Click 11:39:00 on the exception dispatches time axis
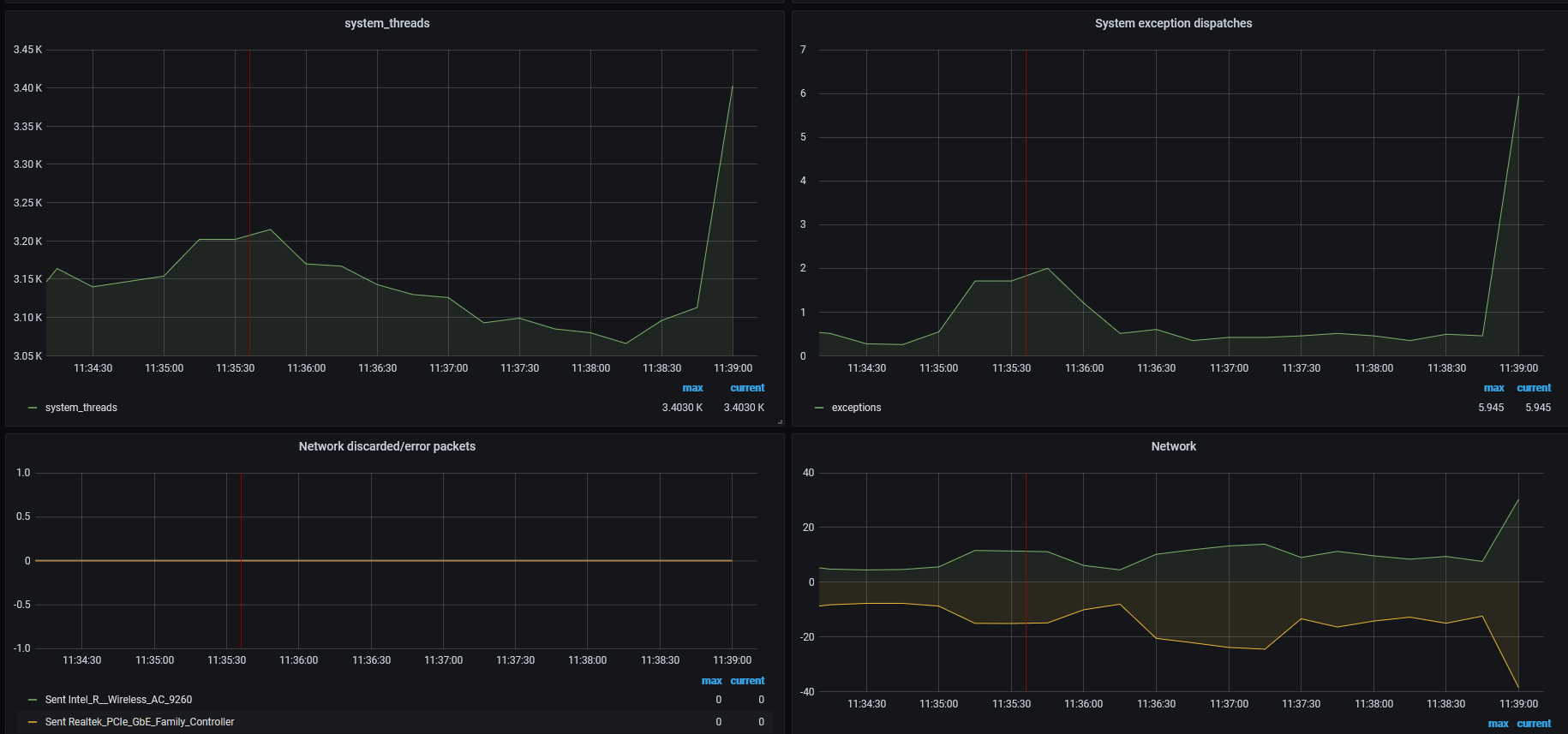This screenshot has height=734, width=1568. 1518,368
